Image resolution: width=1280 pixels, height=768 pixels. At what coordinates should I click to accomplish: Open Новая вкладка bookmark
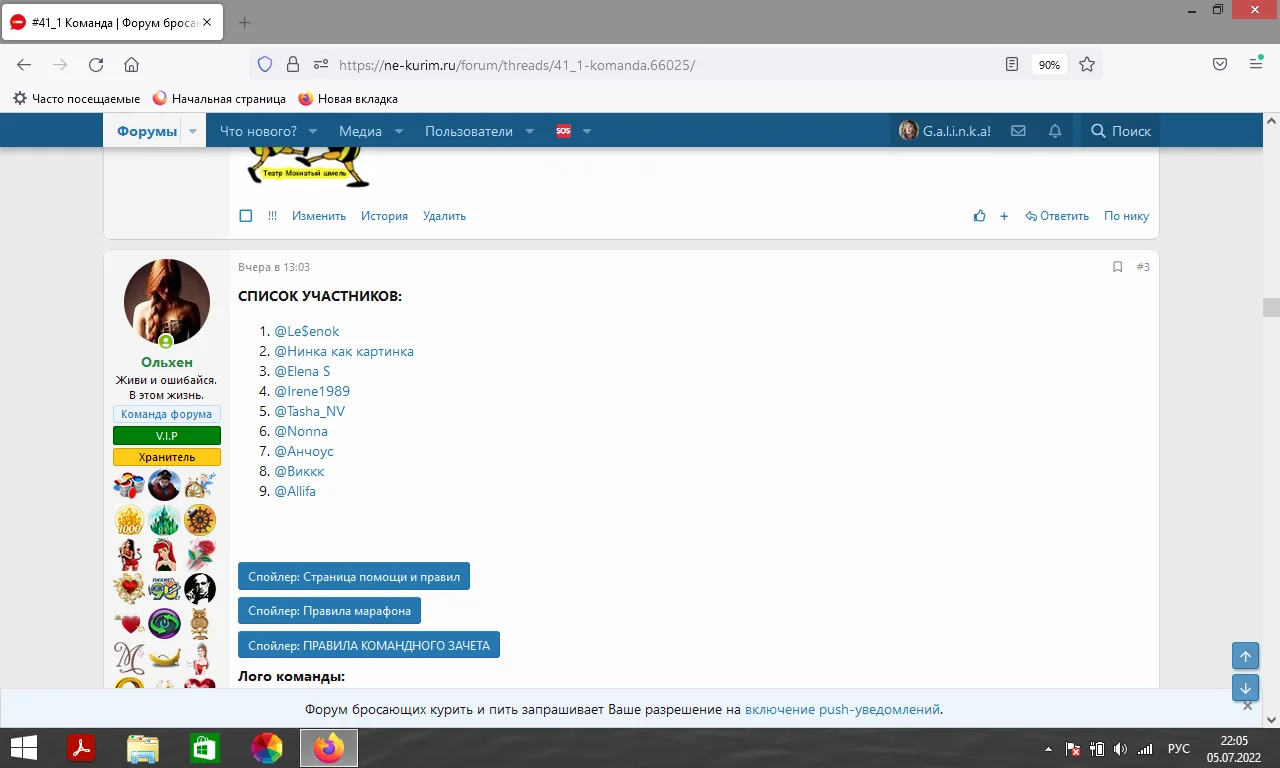(348, 99)
